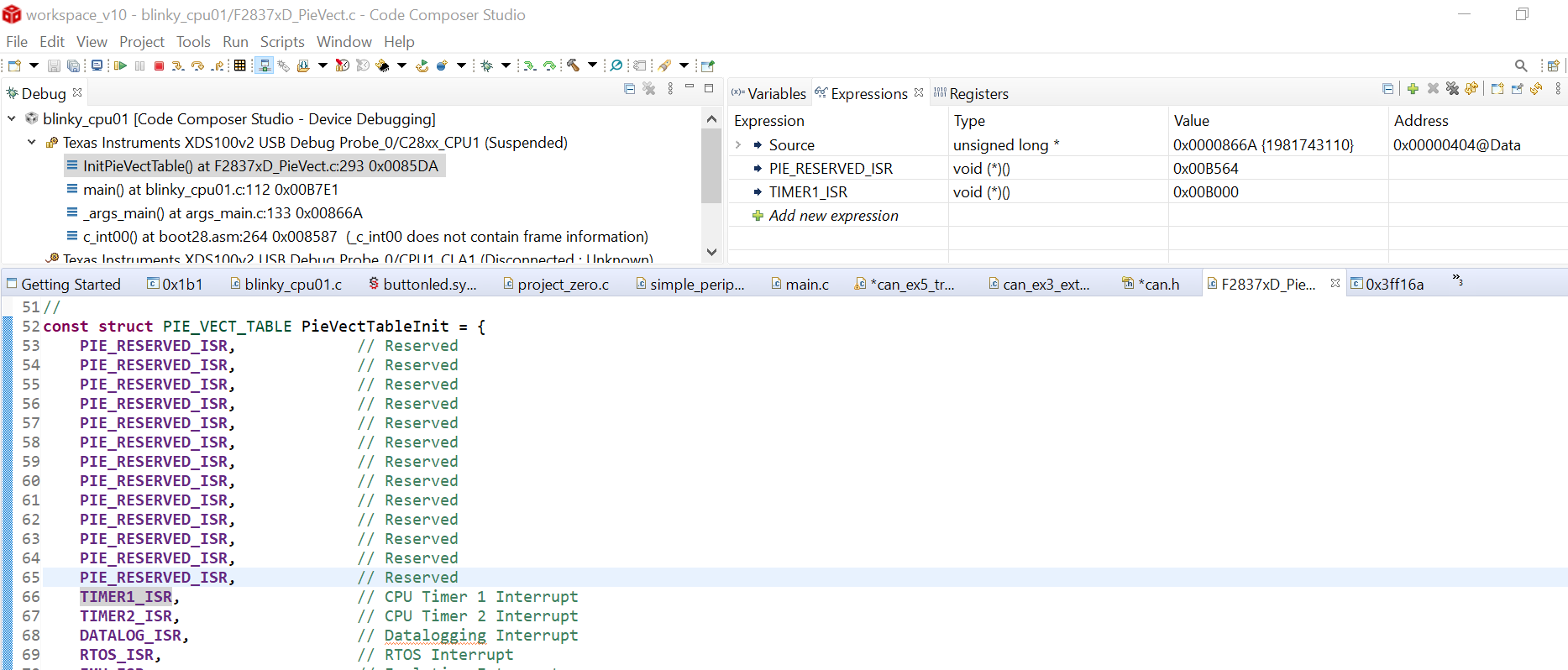Open the Scripts menu
This screenshot has width=1568, height=670.
(281, 42)
